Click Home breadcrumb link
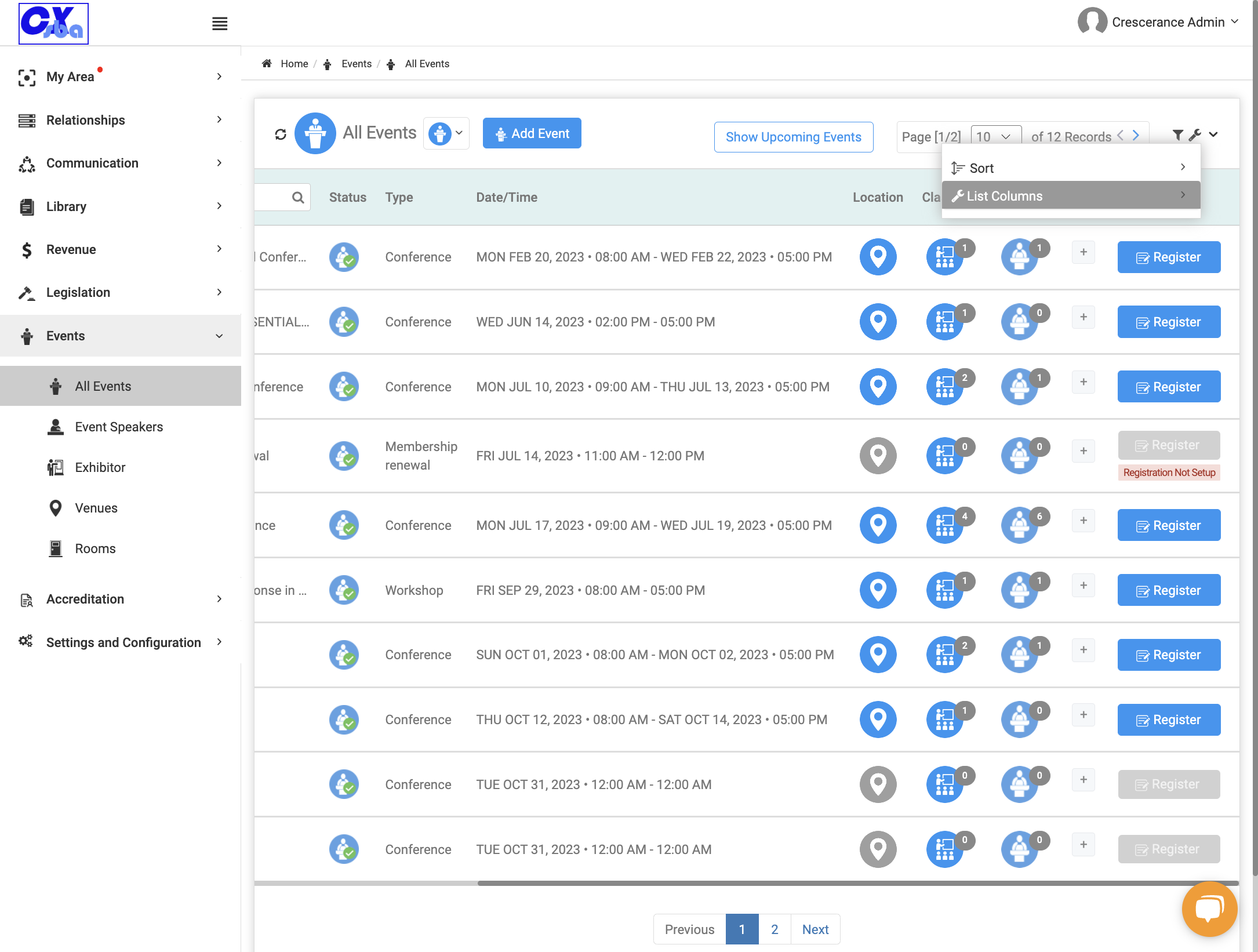Image resolution: width=1258 pixels, height=952 pixels. coord(294,64)
